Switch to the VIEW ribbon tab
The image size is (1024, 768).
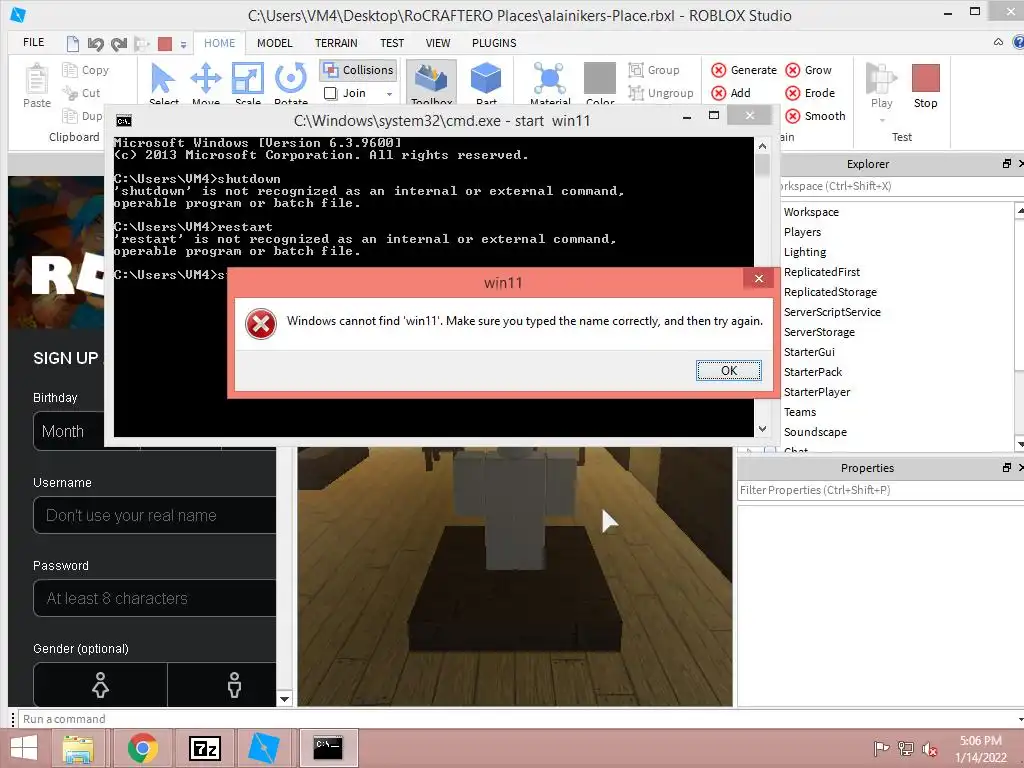coord(438,43)
